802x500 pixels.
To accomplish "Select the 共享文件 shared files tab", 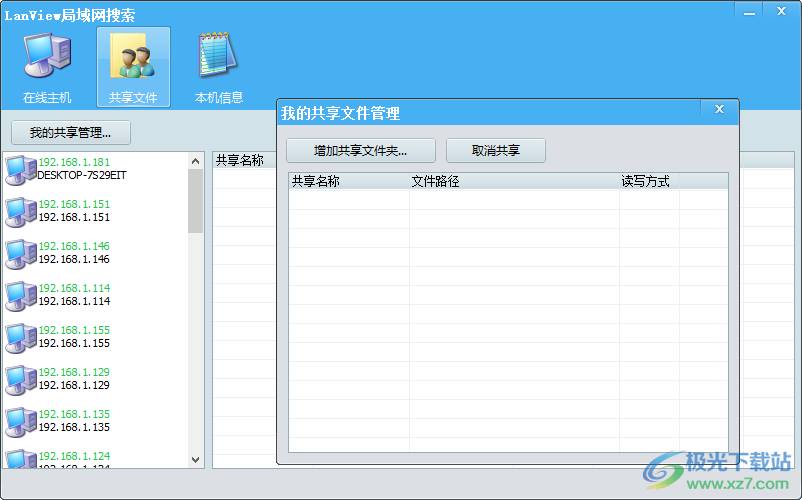I will click(x=133, y=67).
